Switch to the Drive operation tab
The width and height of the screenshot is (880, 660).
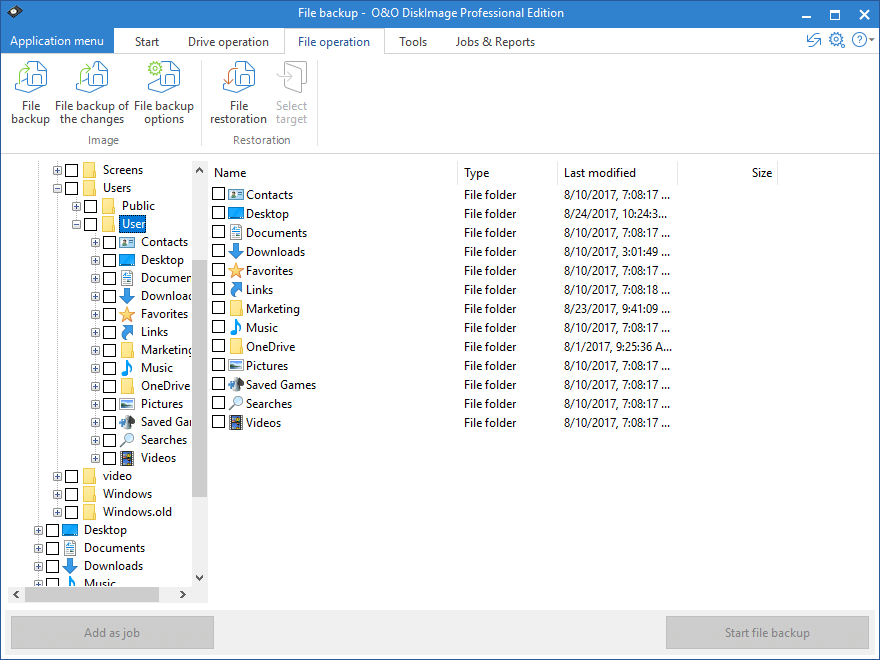pos(228,42)
